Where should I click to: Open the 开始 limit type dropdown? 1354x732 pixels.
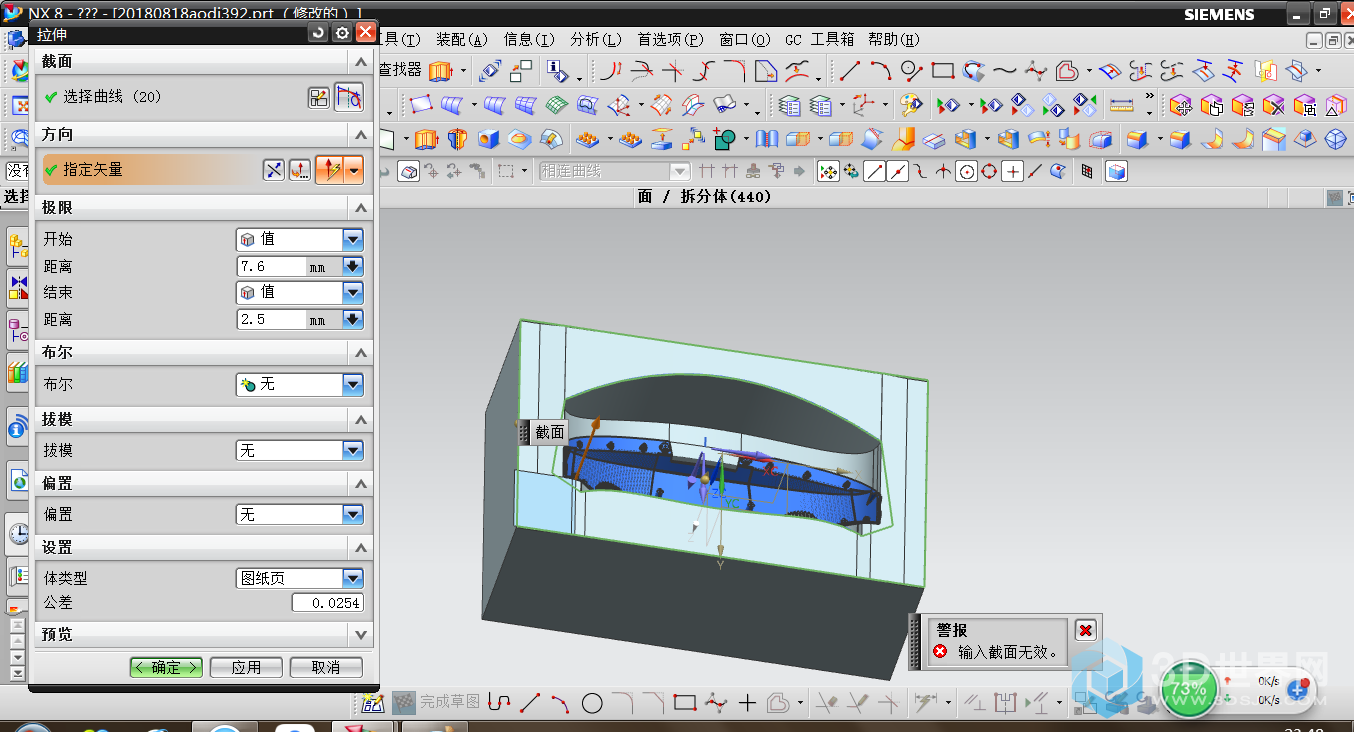pos(352,239)
